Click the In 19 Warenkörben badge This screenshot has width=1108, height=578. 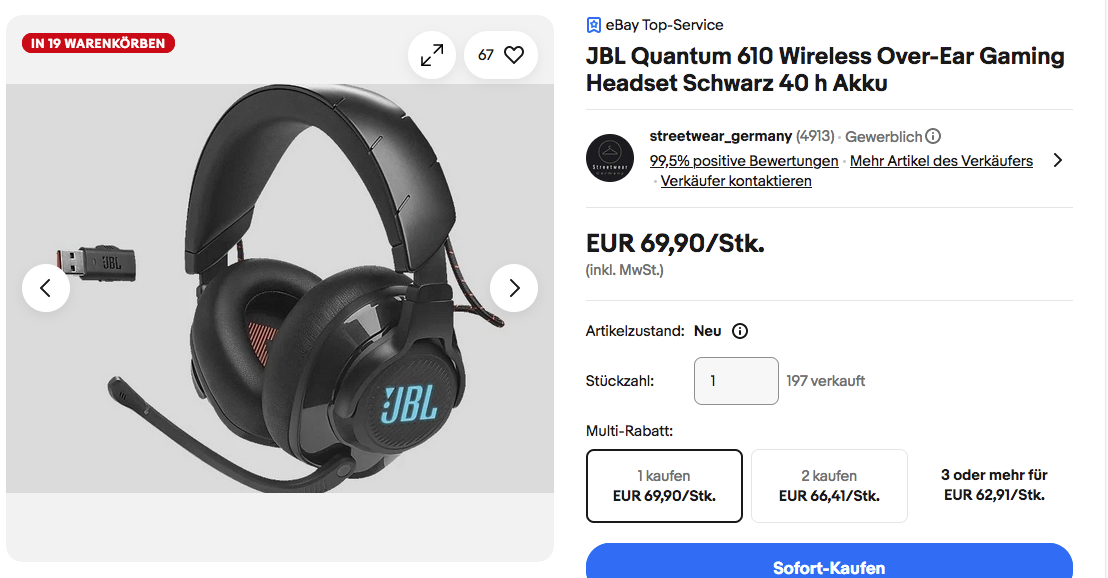(98, 43)
